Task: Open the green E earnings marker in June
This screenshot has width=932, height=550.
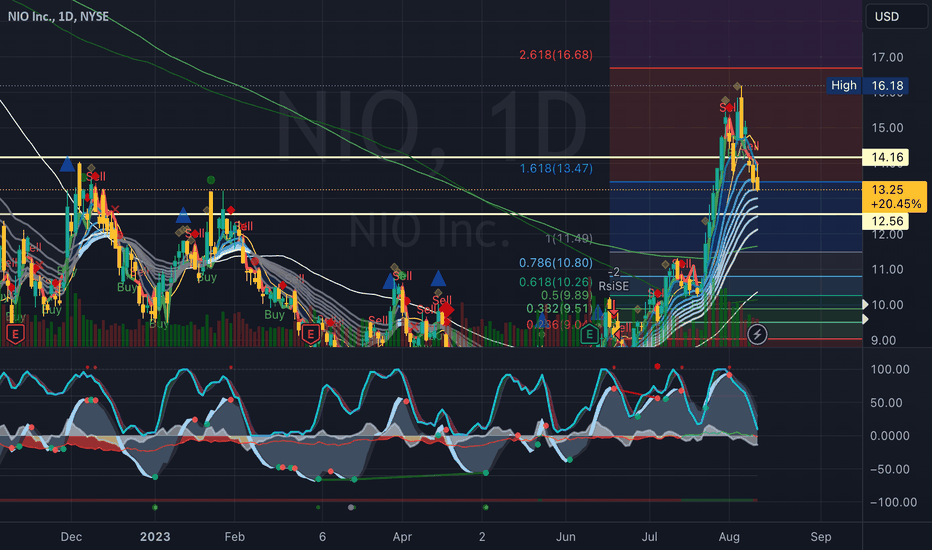Action: [x=589, y=334]
